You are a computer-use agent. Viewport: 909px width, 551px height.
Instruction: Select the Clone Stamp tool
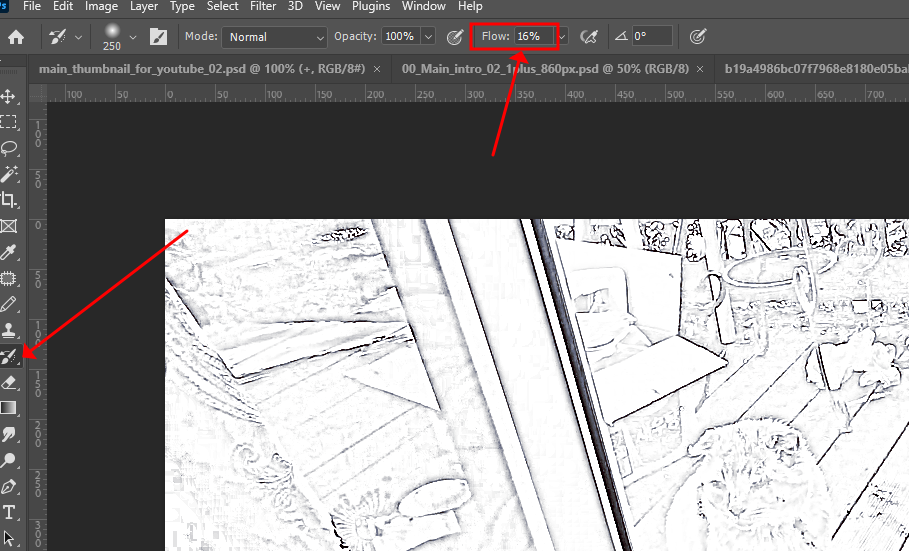8,331
